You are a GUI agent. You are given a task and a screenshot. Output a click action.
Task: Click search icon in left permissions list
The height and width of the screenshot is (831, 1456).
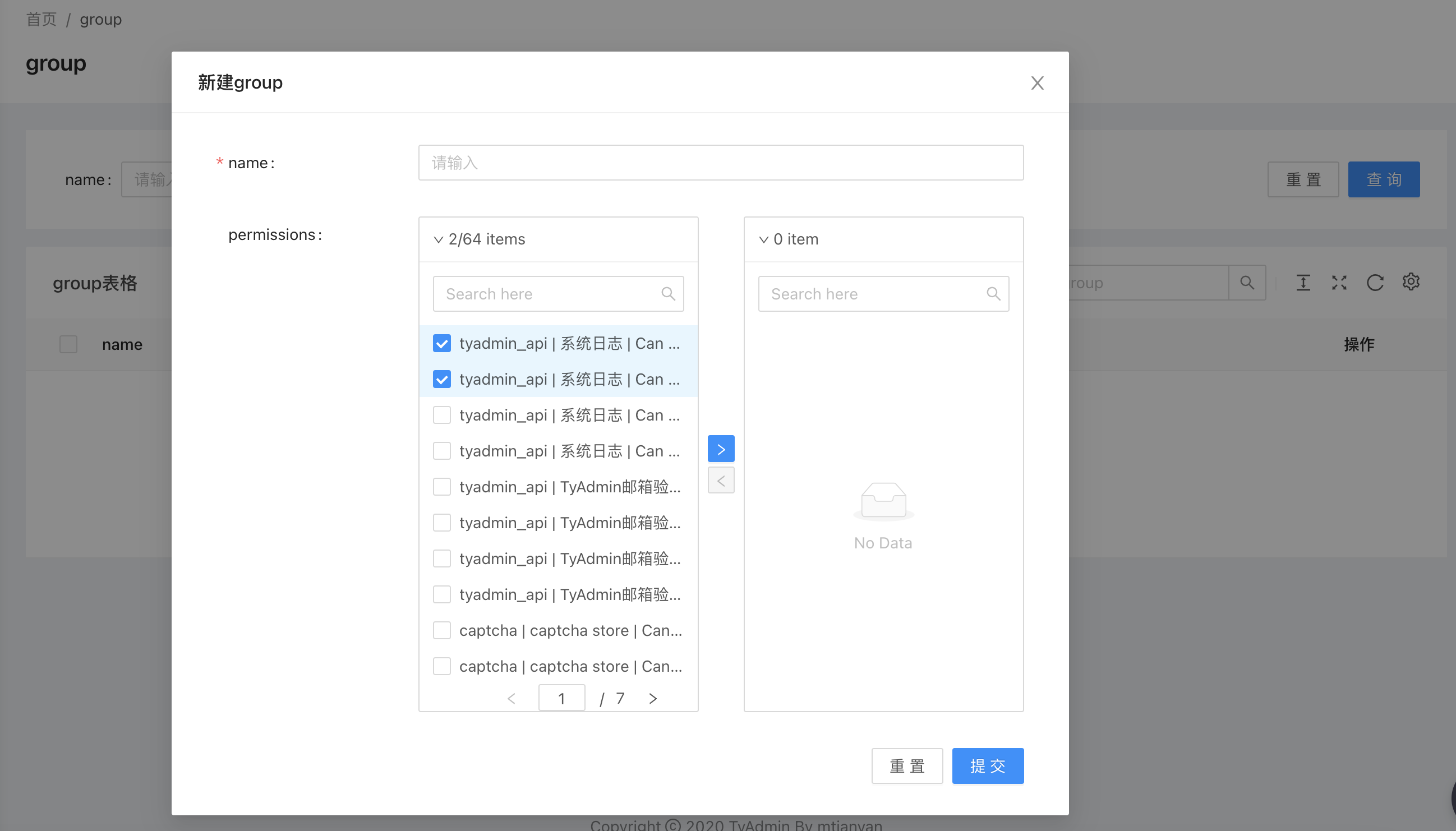668,294
